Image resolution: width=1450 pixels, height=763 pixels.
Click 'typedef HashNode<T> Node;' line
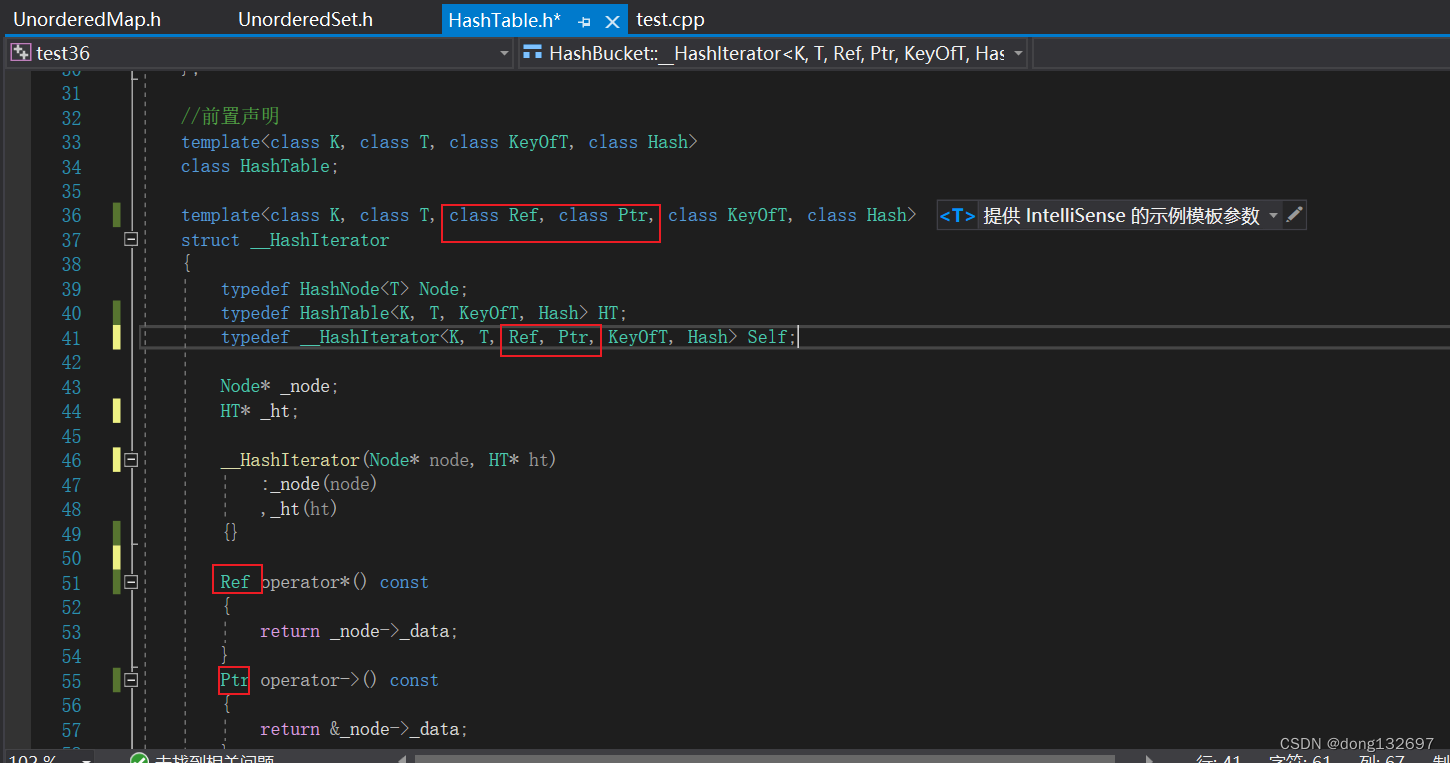point(345,289)
